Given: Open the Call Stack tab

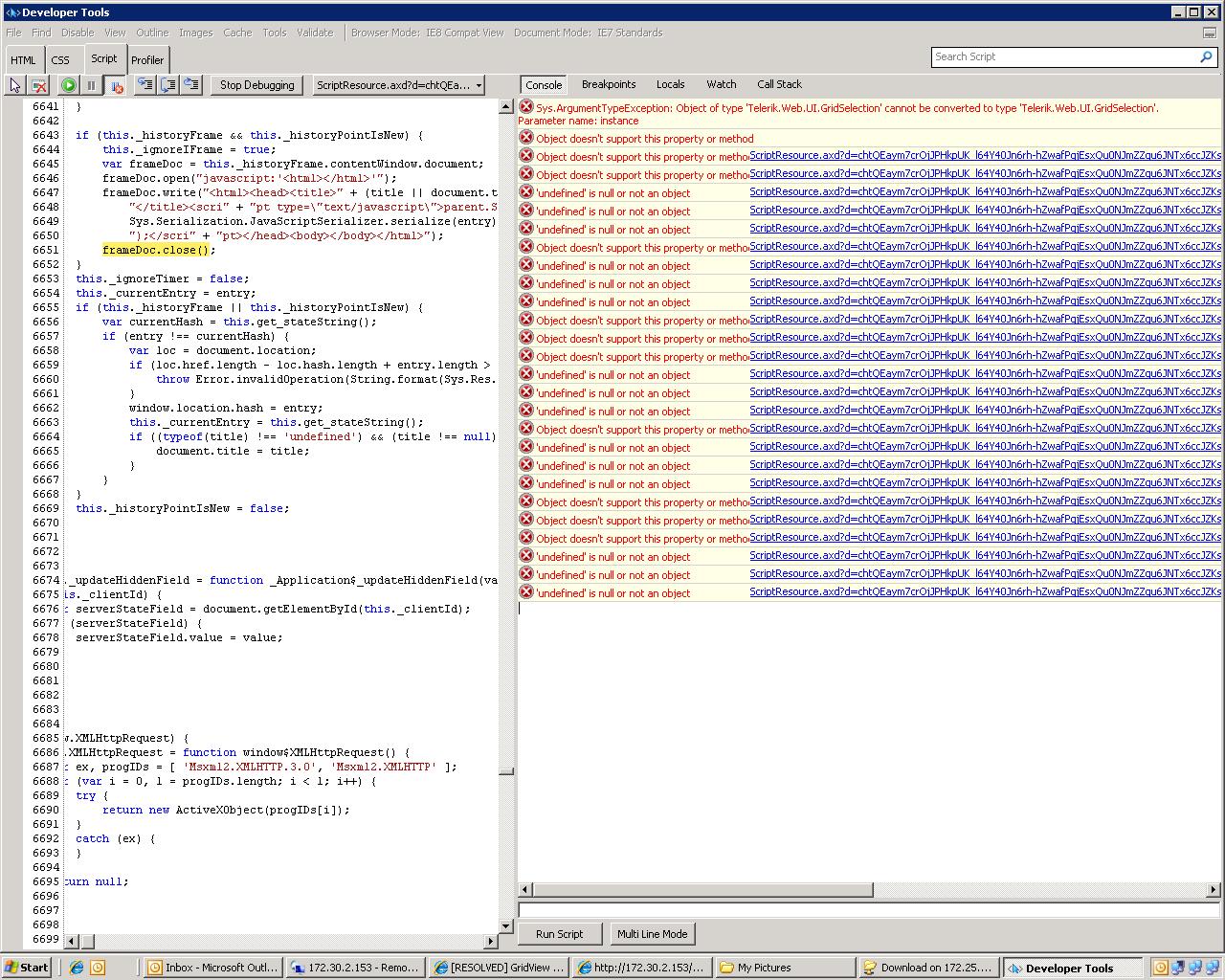Looking at the screenshot, I should [779, 84].
